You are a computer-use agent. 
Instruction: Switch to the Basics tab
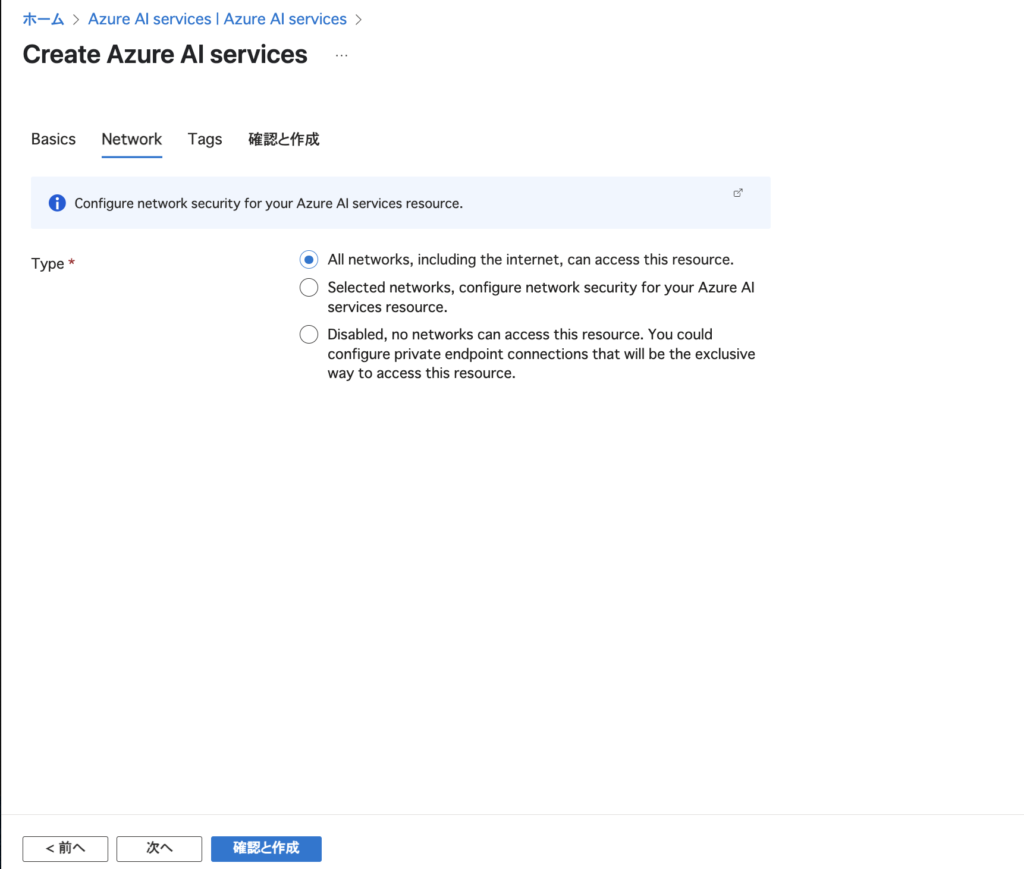click(54, 139)
